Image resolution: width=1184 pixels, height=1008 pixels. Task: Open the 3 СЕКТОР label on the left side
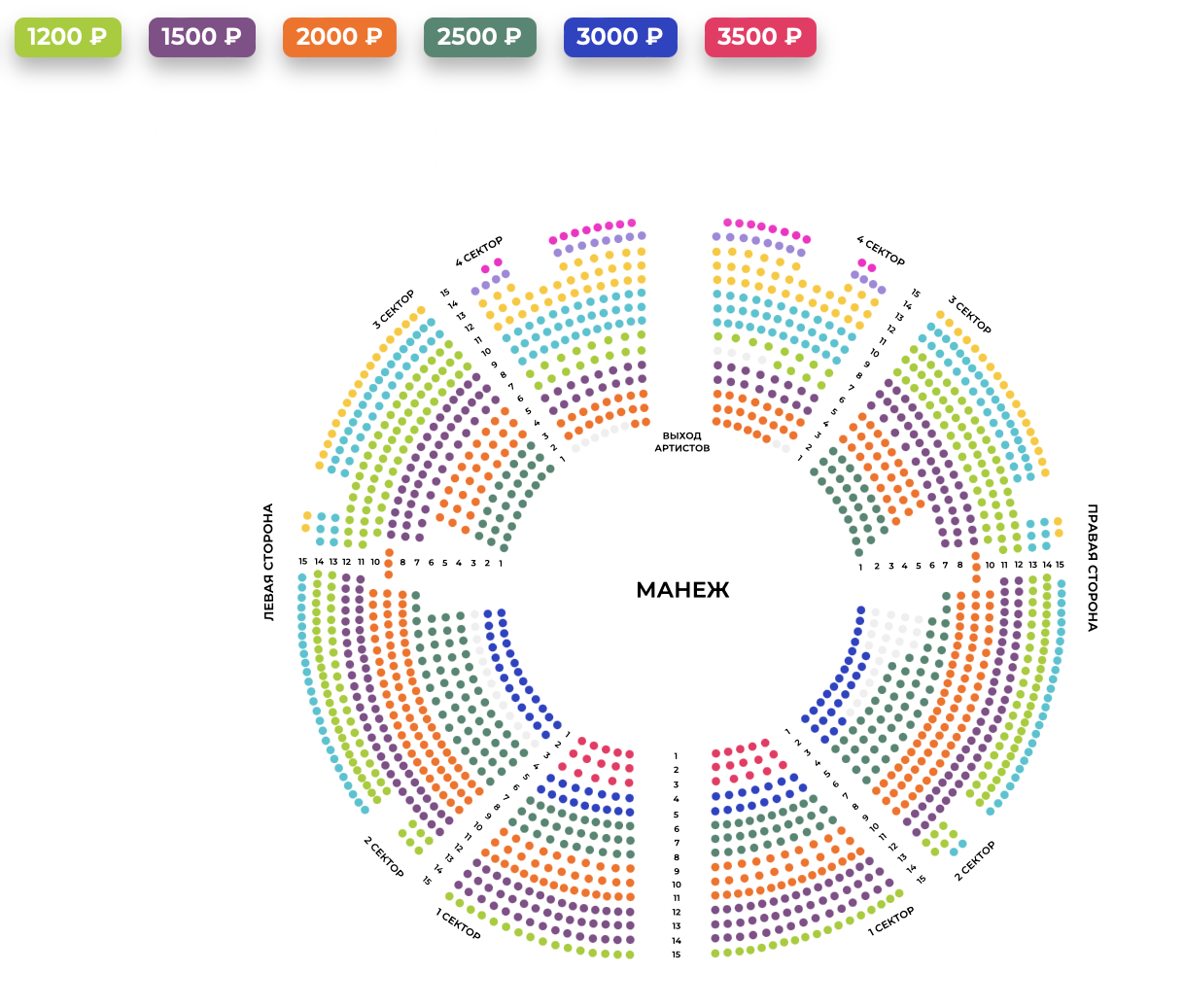click(394, 309)
